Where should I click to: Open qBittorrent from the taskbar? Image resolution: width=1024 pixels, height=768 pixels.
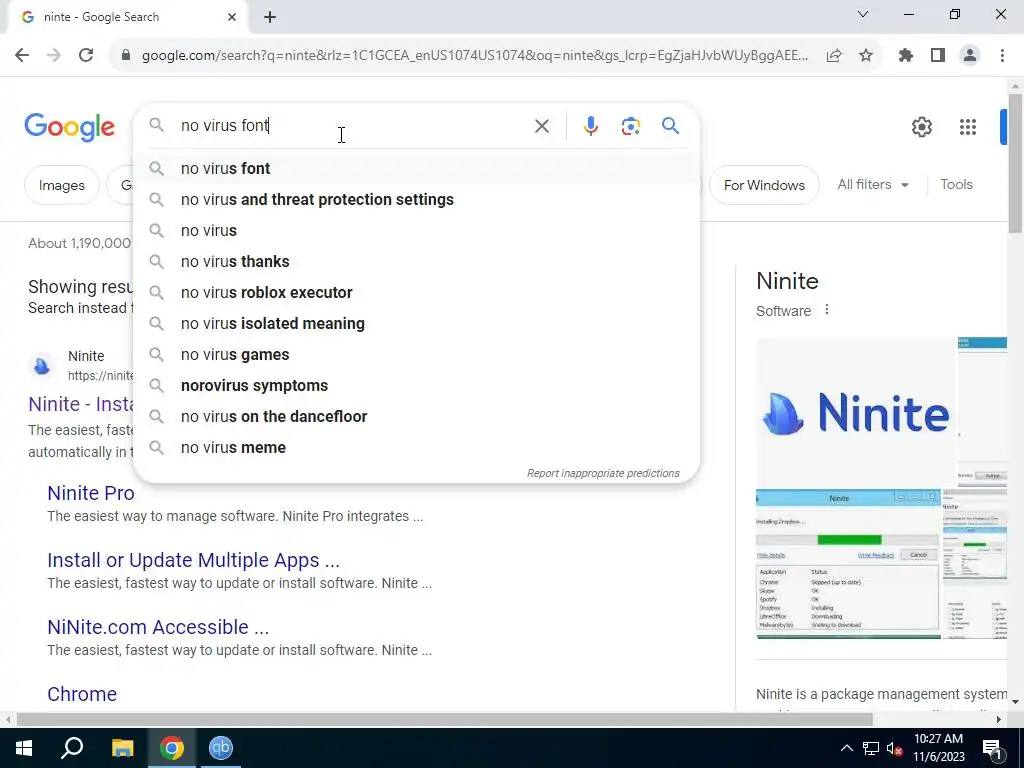pos(221,748)
